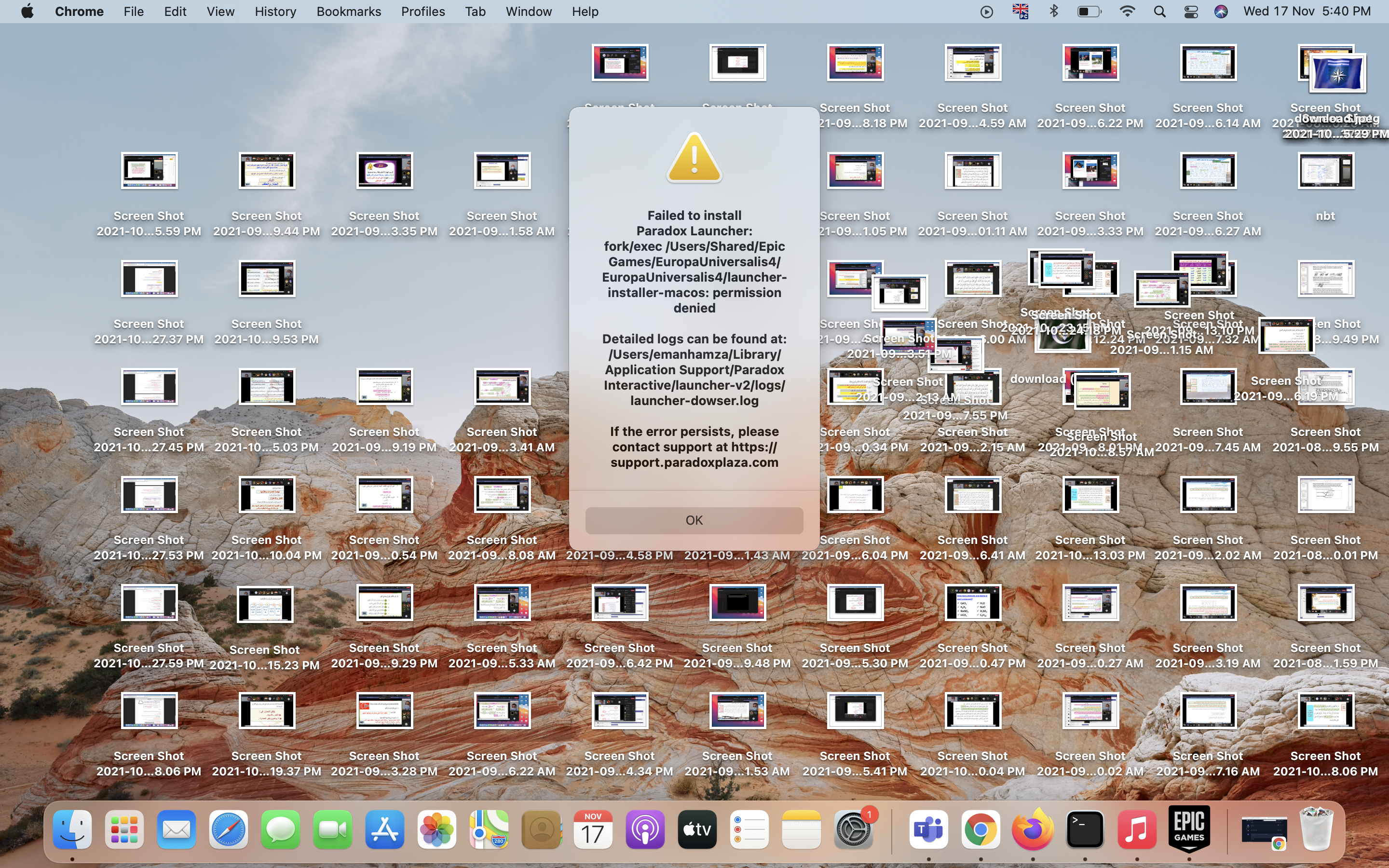Open the Apple TV app in Dock
This screenshot has width=1389, height=868.
(x=697, y=829)
